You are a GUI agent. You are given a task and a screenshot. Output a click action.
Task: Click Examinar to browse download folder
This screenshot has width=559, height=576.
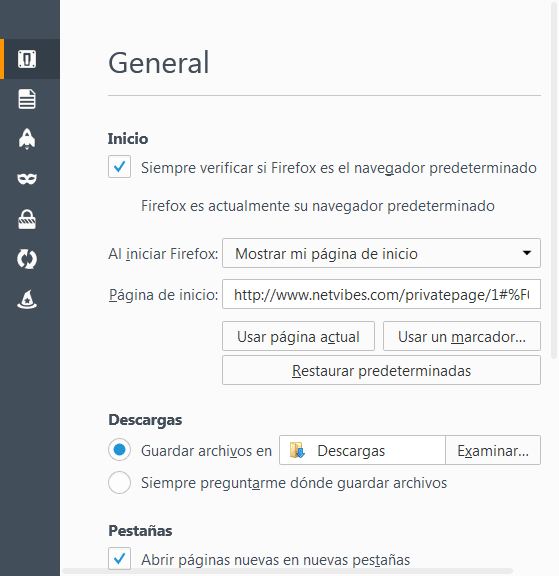(493, 450)
